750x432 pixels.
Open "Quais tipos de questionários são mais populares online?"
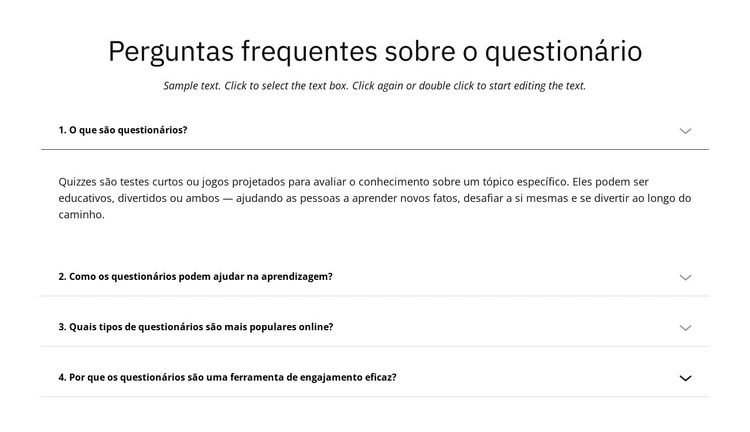point(200,327)
